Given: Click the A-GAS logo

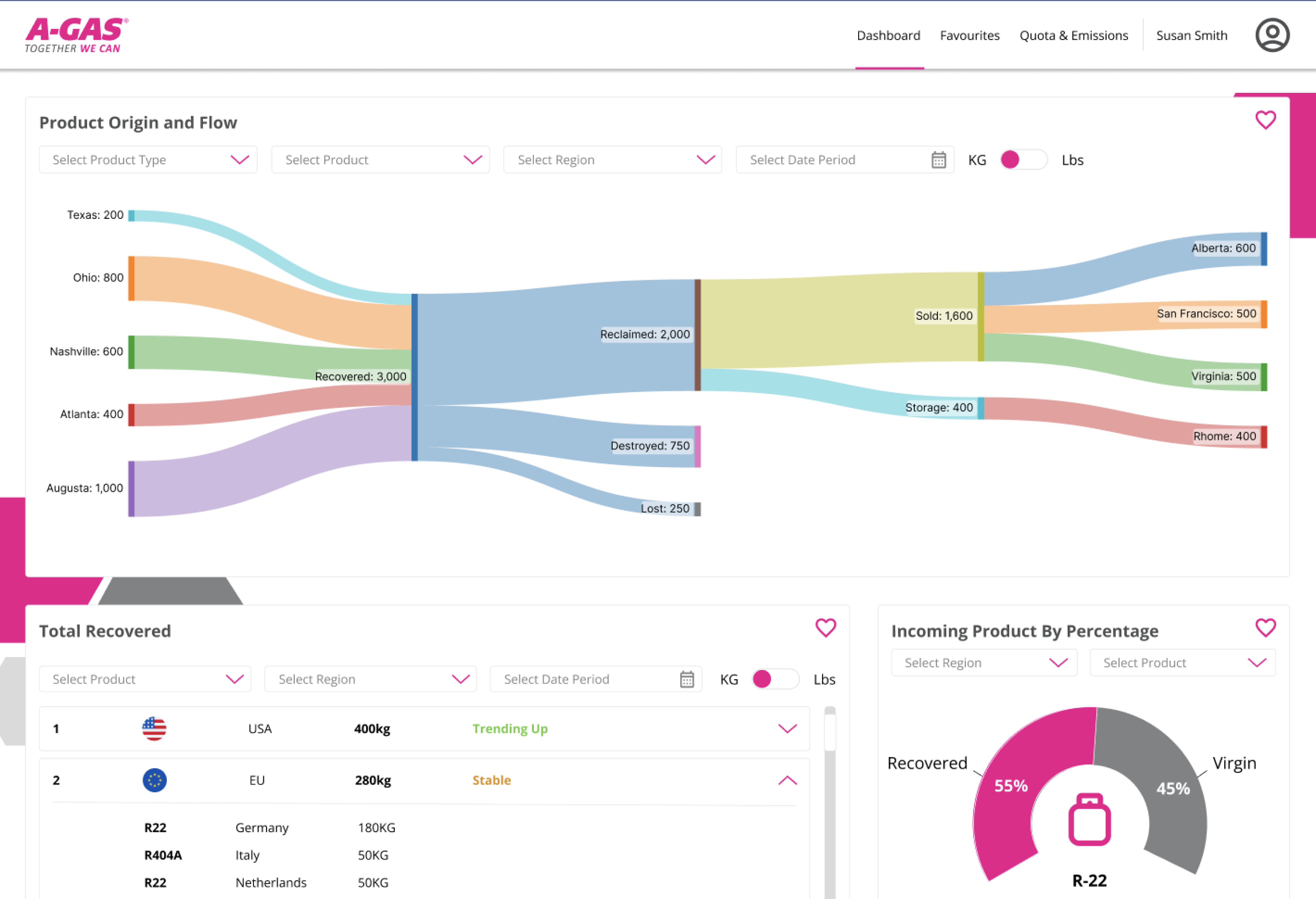Looking at the screenshot, I should (x=76, y=35).
